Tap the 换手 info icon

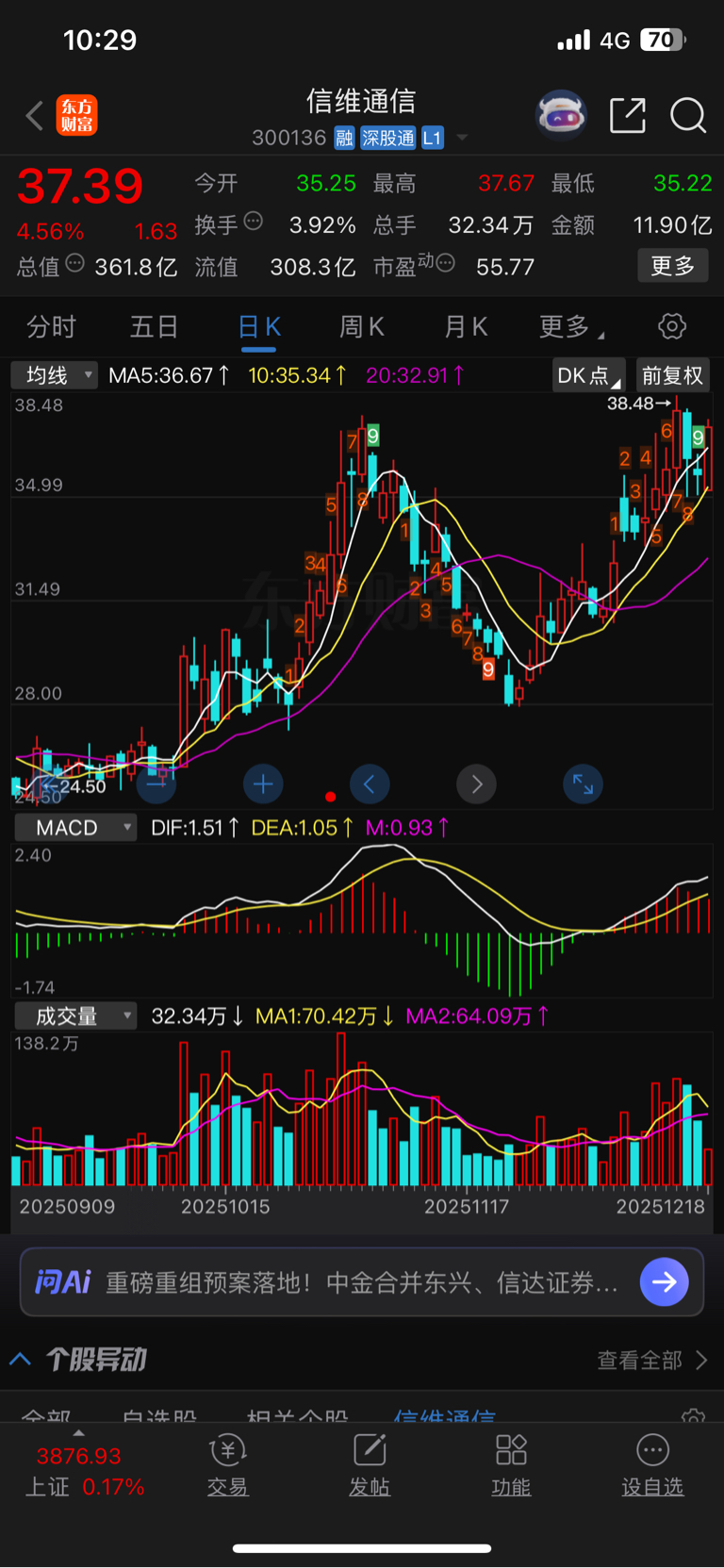[x=253, y=222]
